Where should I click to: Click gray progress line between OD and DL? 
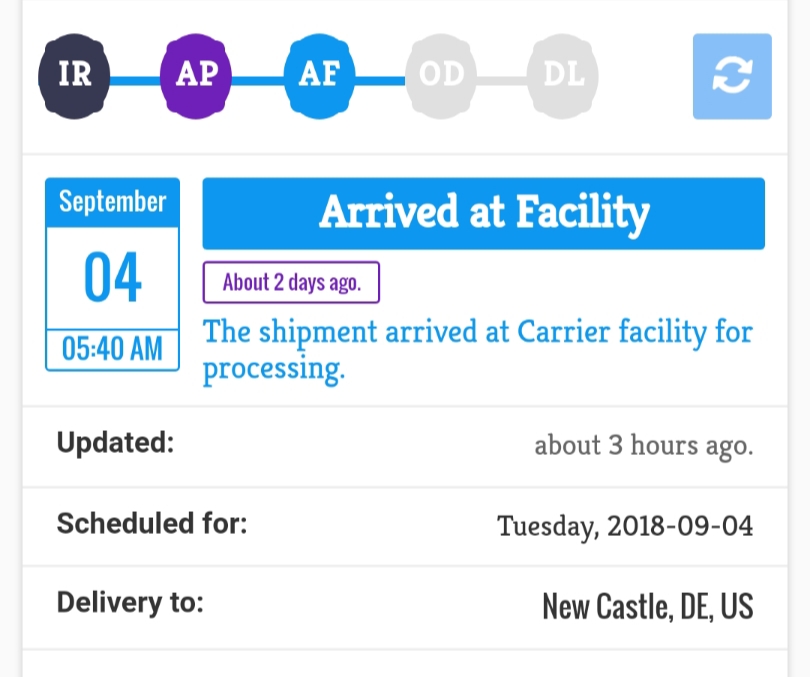point(502,77)
